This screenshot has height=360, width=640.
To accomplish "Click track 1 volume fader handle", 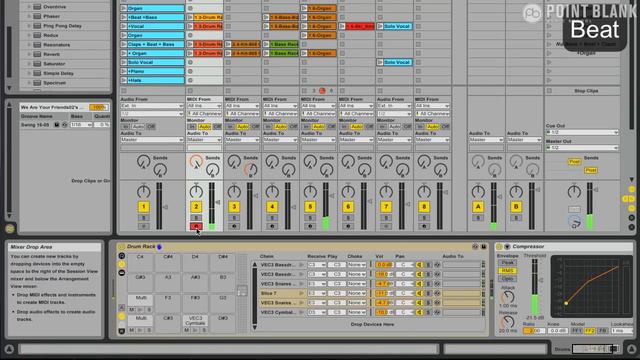I will point(166,207).
